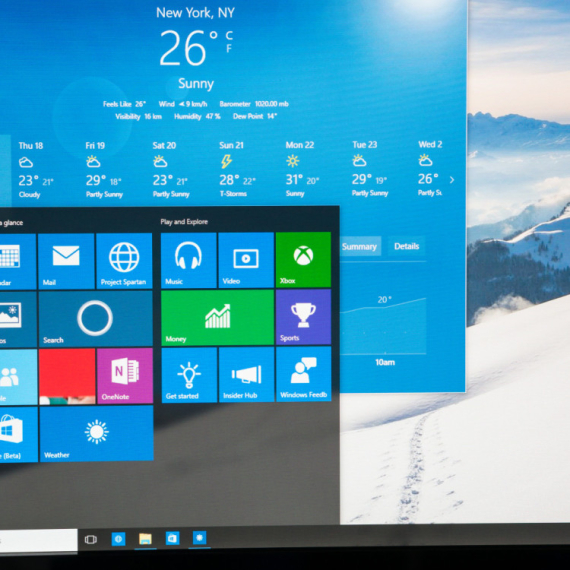570x570 pixels.
Task: Open the Sports tile
Action: pyautogui.click(x=304, y=317)
